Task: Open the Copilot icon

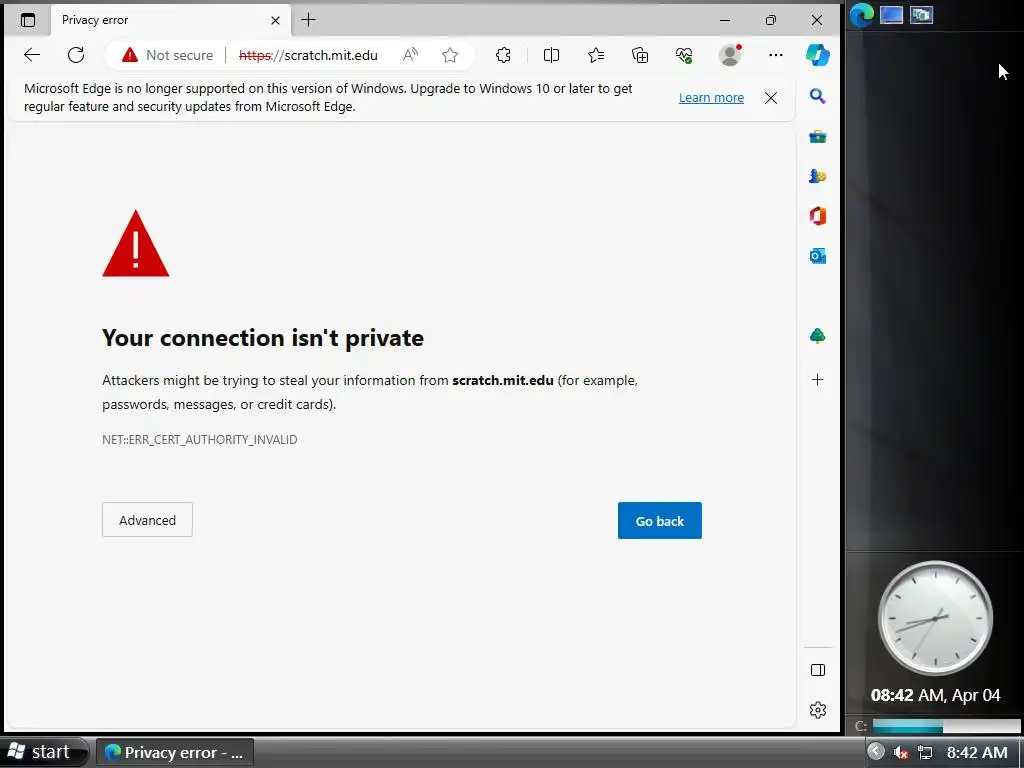Action: (x=818, y=56)
